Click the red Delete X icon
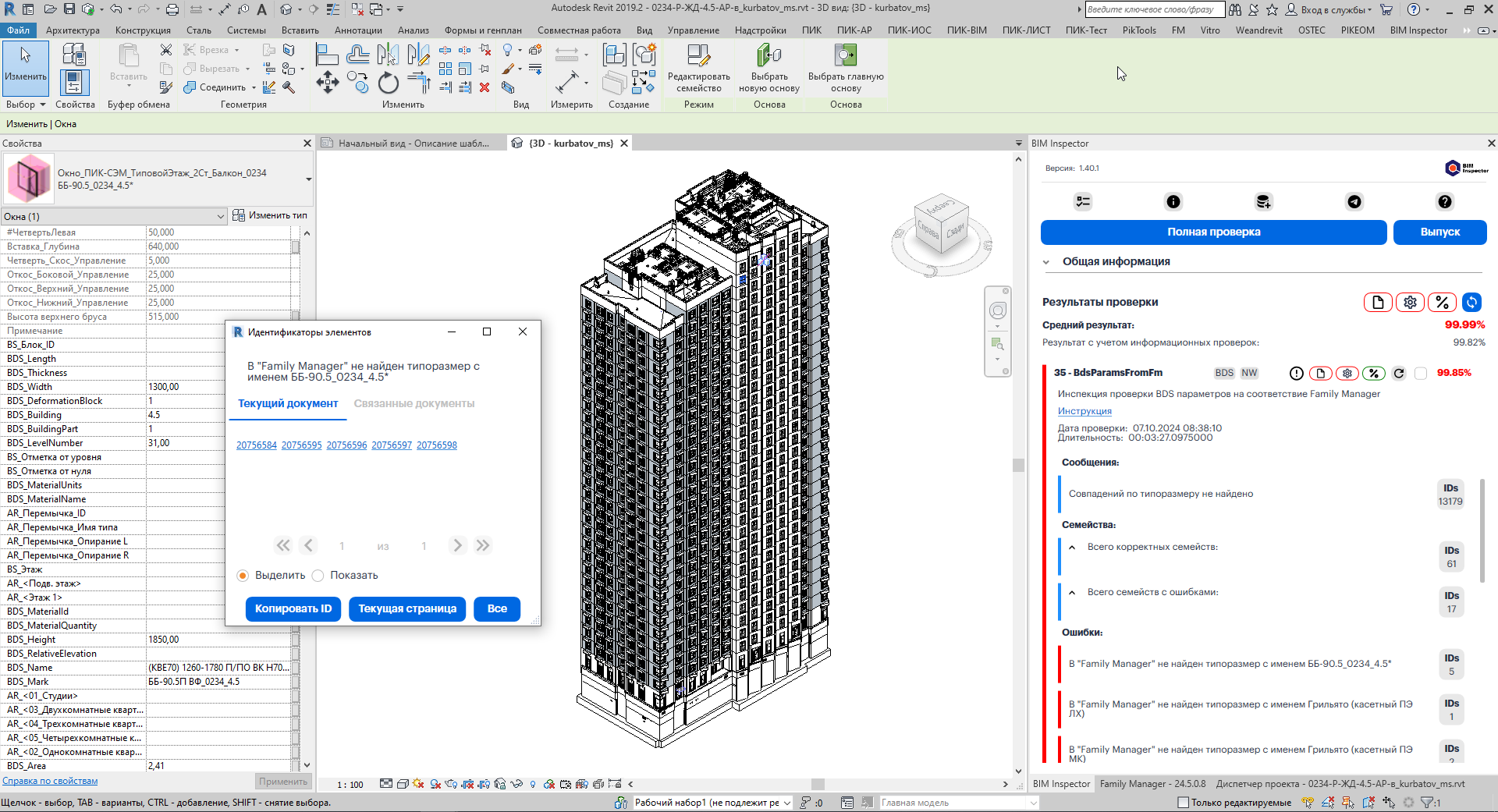Viewport: 1498px width, 812px height. pyautogui.click(x=485, y=87)
